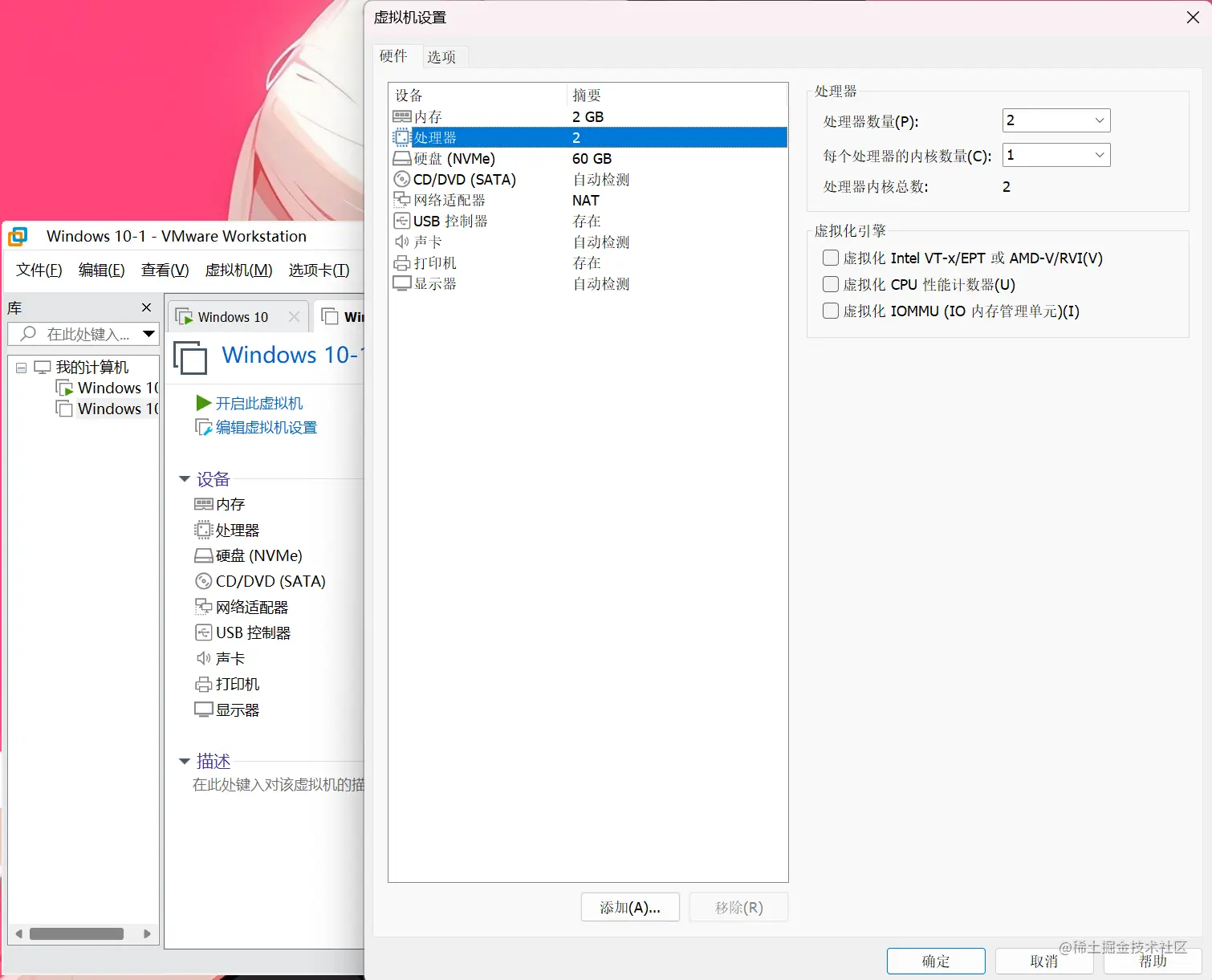Viewport: 1212px width, 980px height.
Task: Close the library panel with the X icon
Action: pyautogui.click(x=146, y=307)
